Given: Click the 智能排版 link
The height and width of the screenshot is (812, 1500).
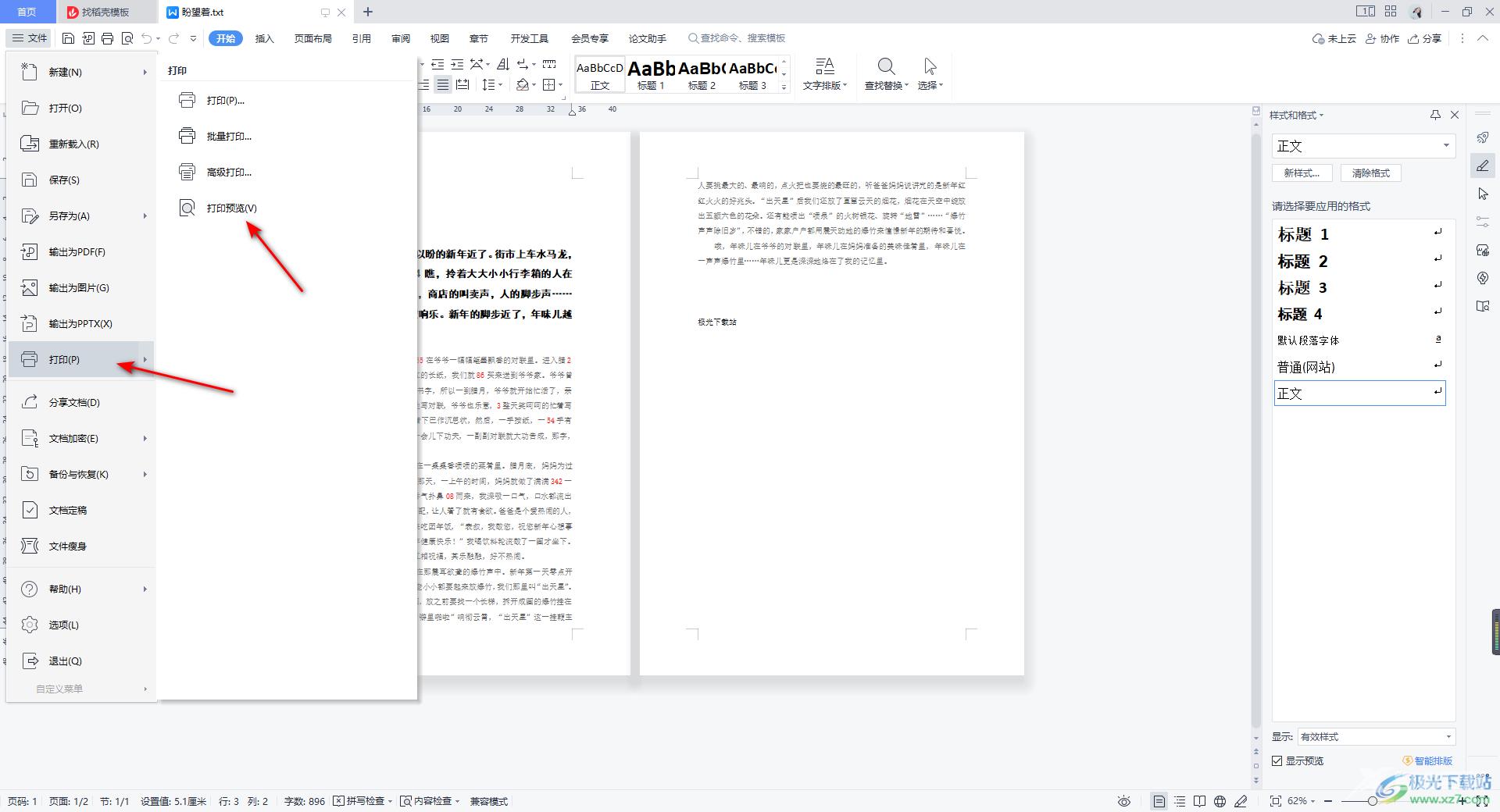Looking at the screenshot, I should click(1427, 760).
